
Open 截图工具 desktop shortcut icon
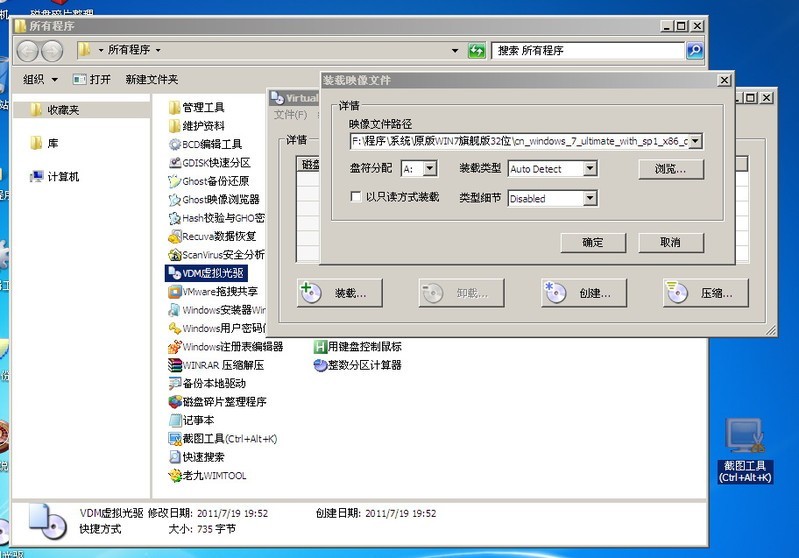pos(745,435)
